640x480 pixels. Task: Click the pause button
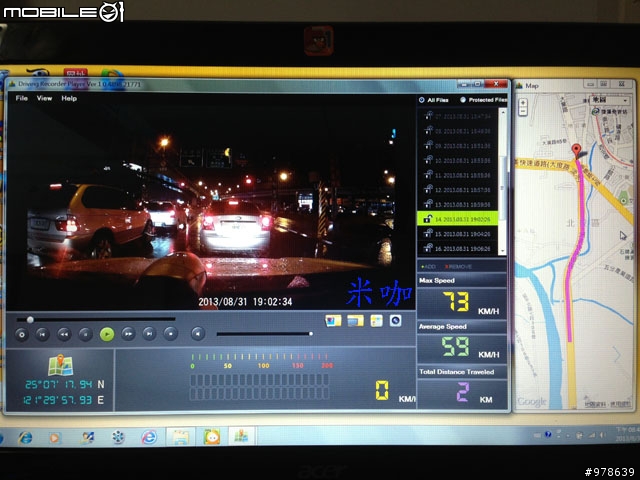tap(85, 334)
